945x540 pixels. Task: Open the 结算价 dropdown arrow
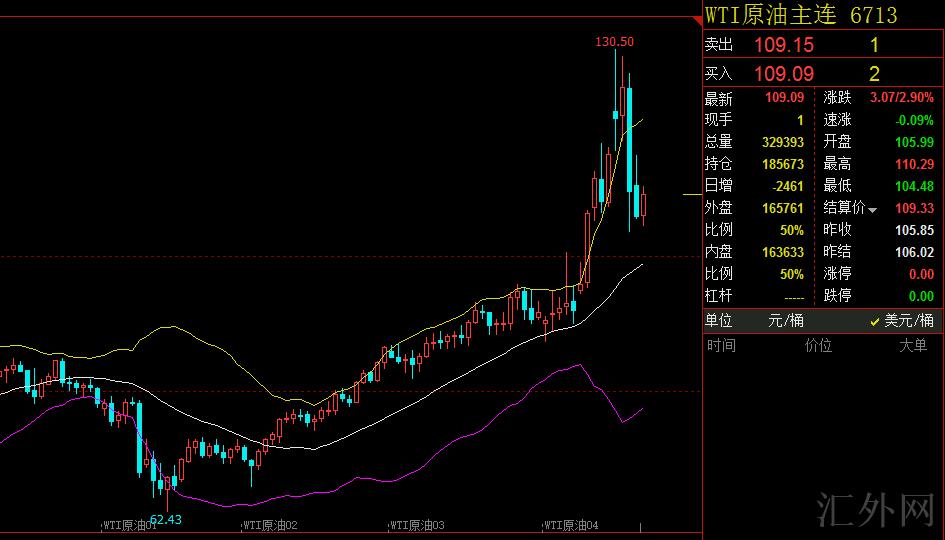tap(872, 210)
